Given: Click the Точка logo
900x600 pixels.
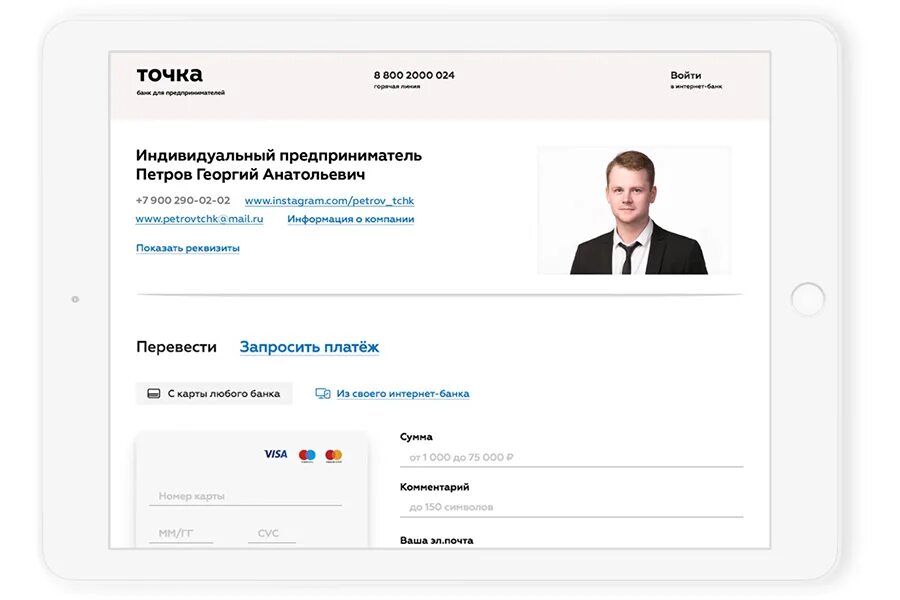Looking at the screenshot, I should (x=180, y=80).
